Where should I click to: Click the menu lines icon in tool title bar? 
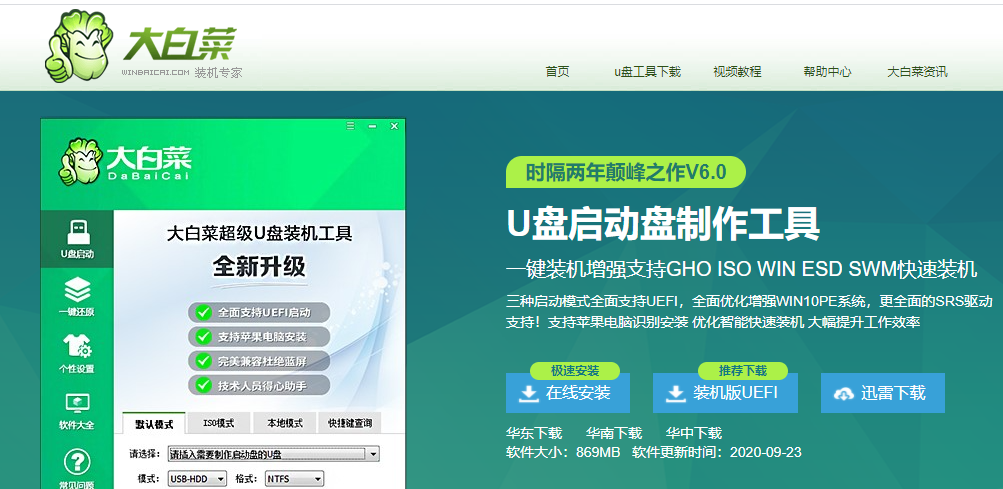tap(350, 126)
